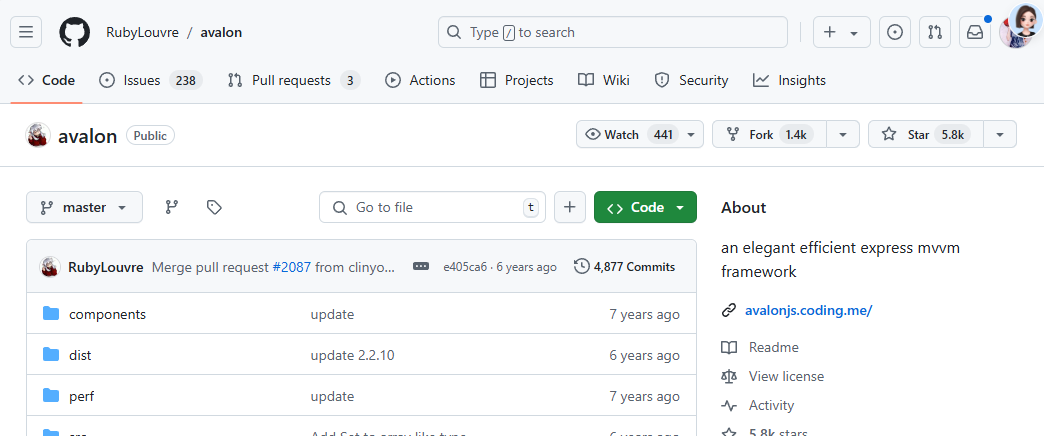This screenshot has width=1044, height=436.
Task: Open the notifications inbox icon
Action: 975,32
